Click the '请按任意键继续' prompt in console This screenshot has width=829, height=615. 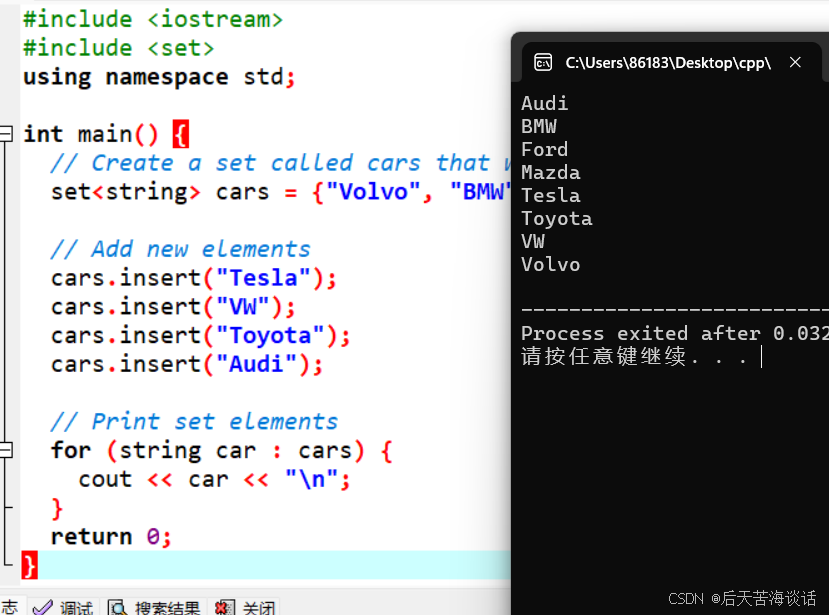(634, 356)
